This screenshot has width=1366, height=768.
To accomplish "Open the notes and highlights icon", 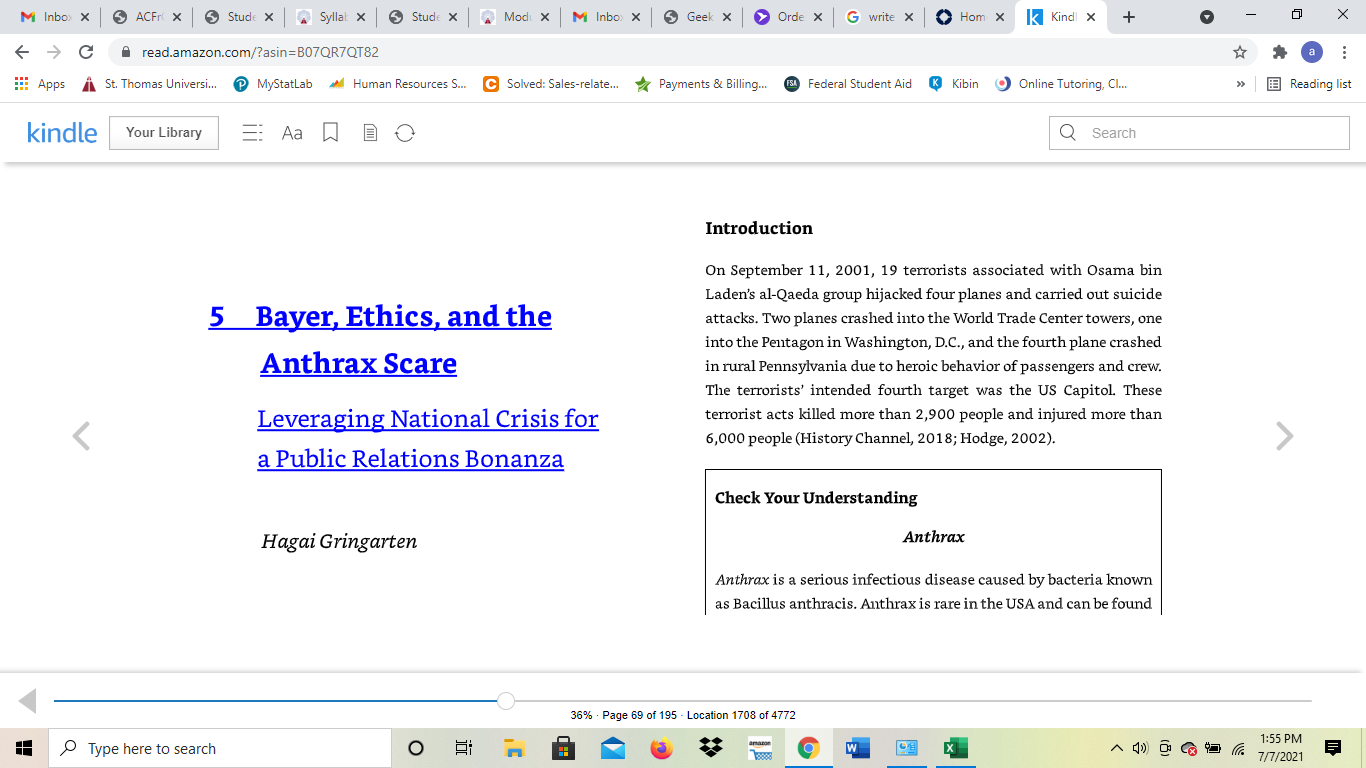I will tap(370, 133).
